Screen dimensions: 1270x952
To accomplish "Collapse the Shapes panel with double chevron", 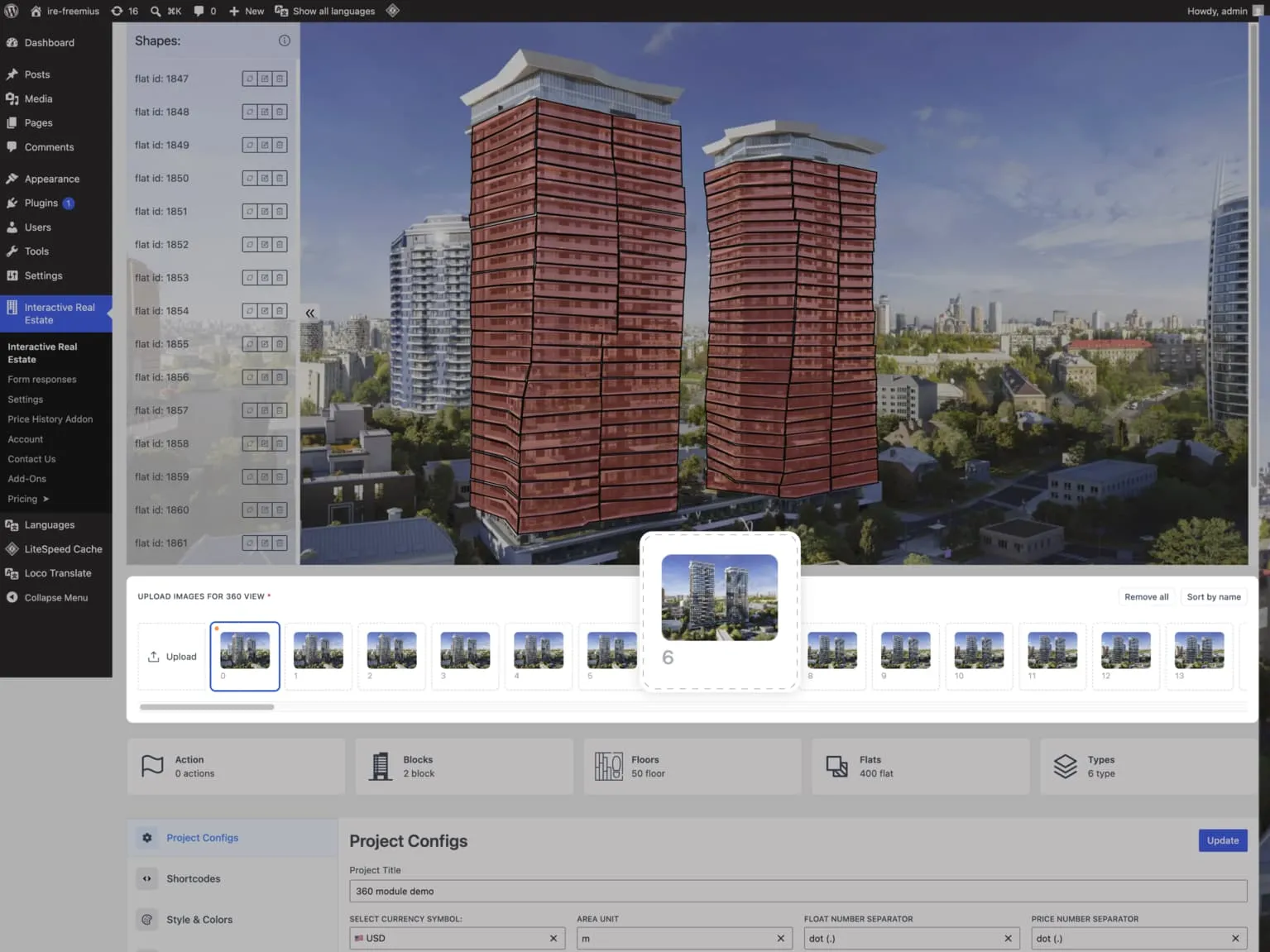I will click(x=310, y=313).
